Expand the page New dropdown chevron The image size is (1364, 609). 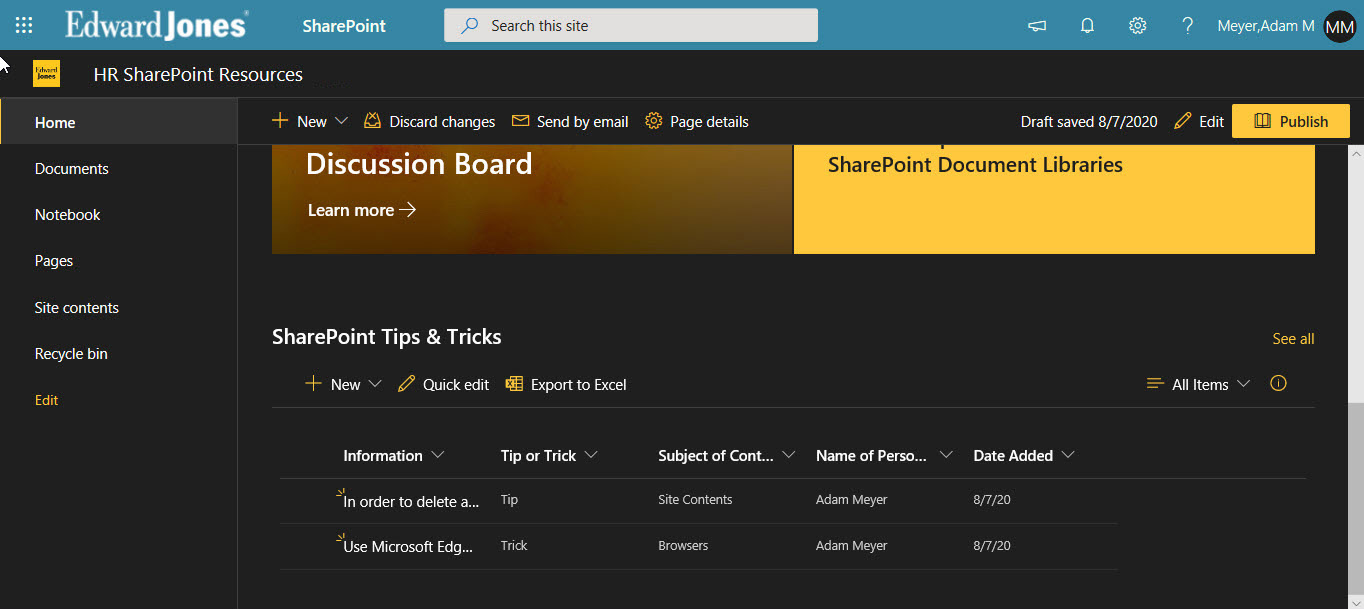341,121
